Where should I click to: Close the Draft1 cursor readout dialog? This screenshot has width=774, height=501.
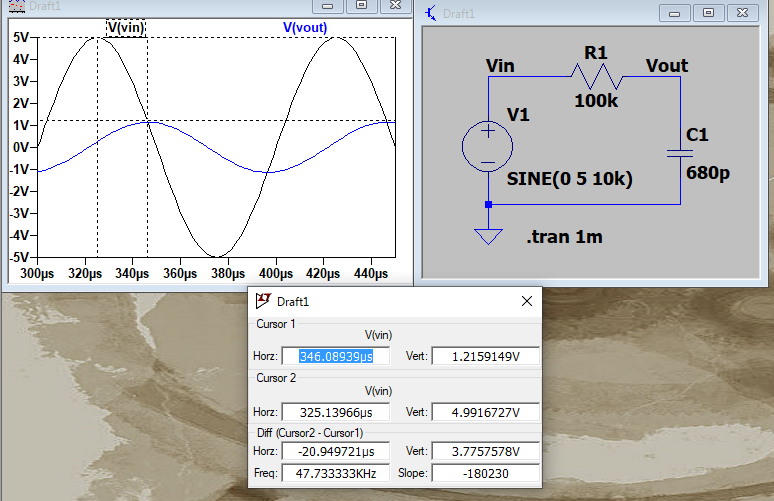click(527, 301)
